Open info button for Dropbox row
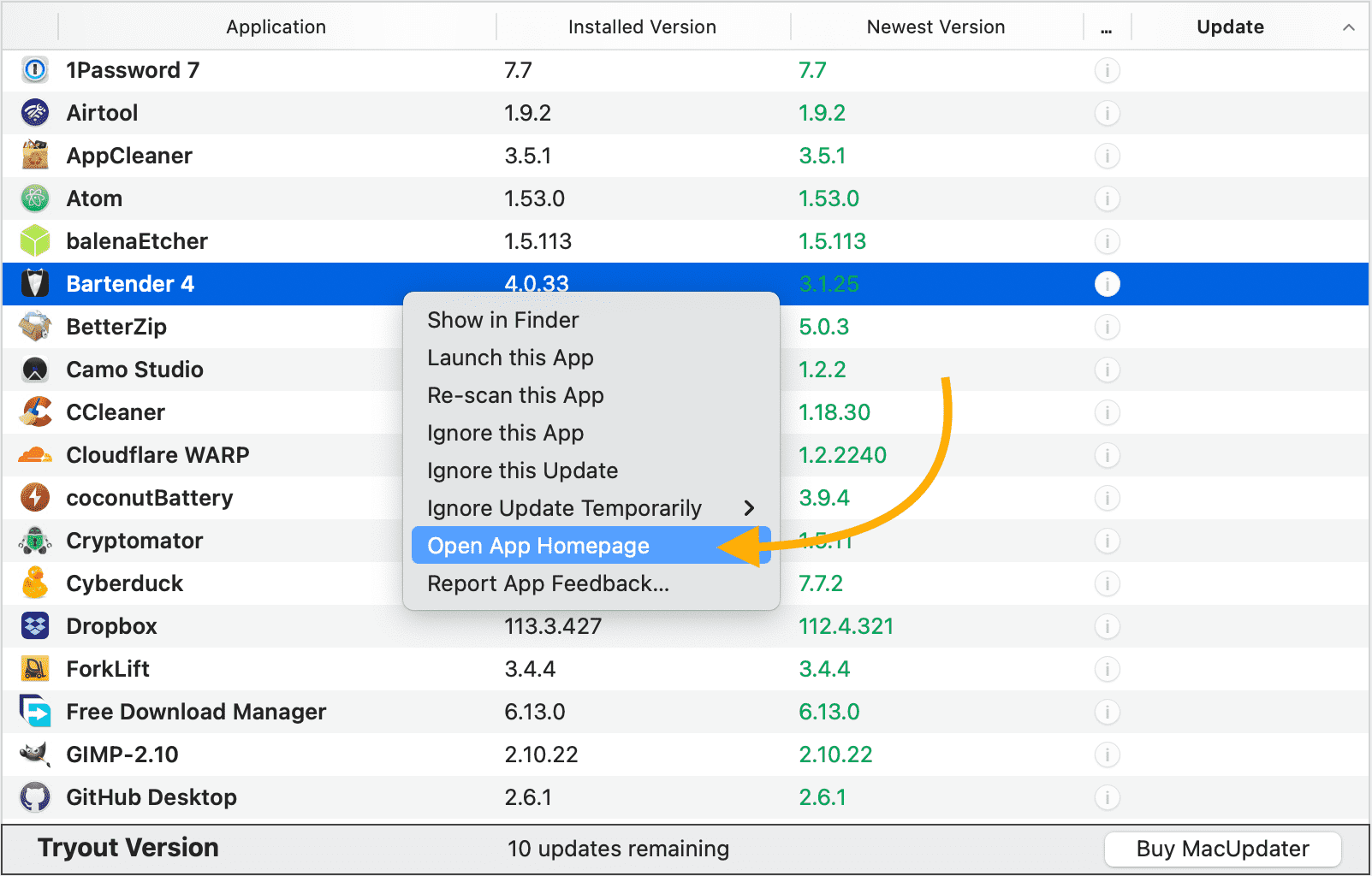 [1108, 626]
